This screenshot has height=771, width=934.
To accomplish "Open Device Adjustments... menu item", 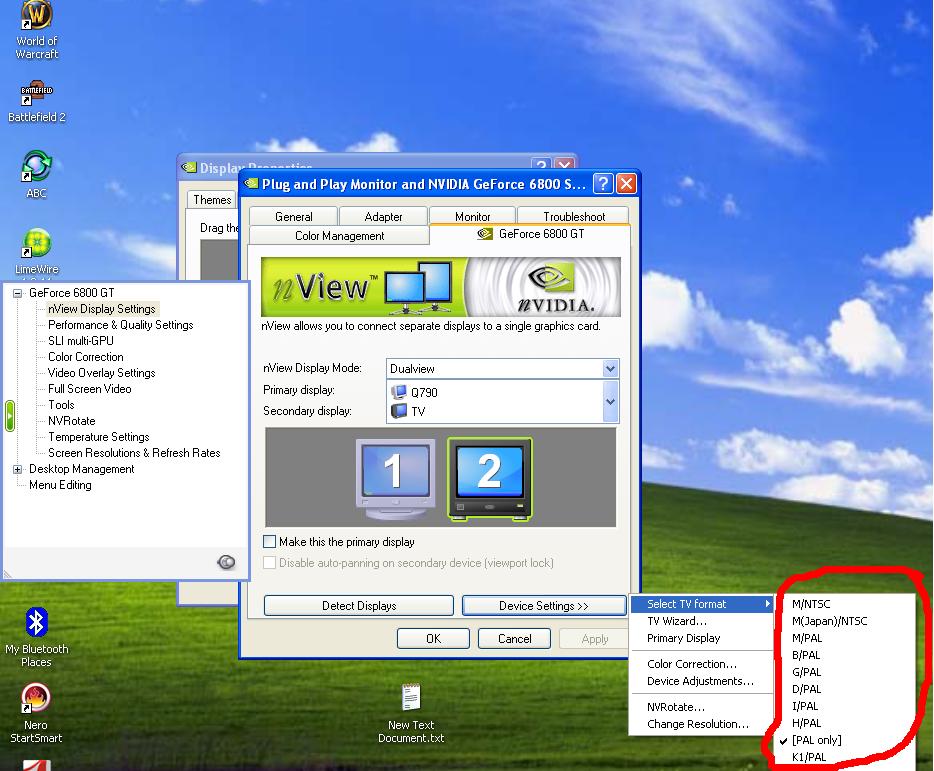I will point(701,681).
